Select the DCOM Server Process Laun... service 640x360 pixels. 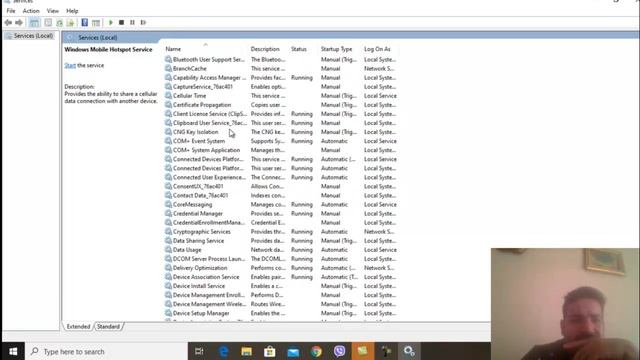click(281, 259)
